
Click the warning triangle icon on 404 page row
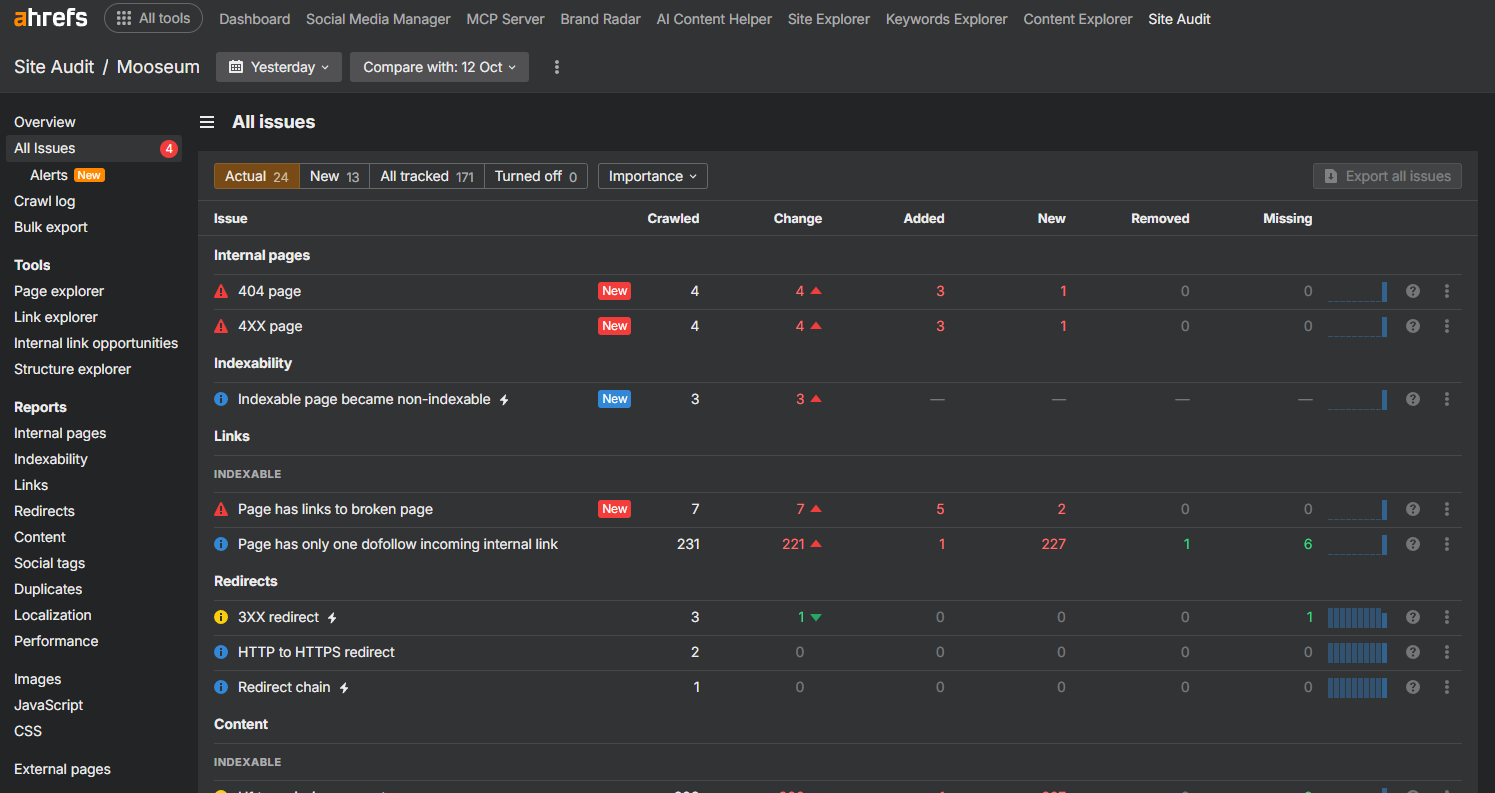point(221,290)
